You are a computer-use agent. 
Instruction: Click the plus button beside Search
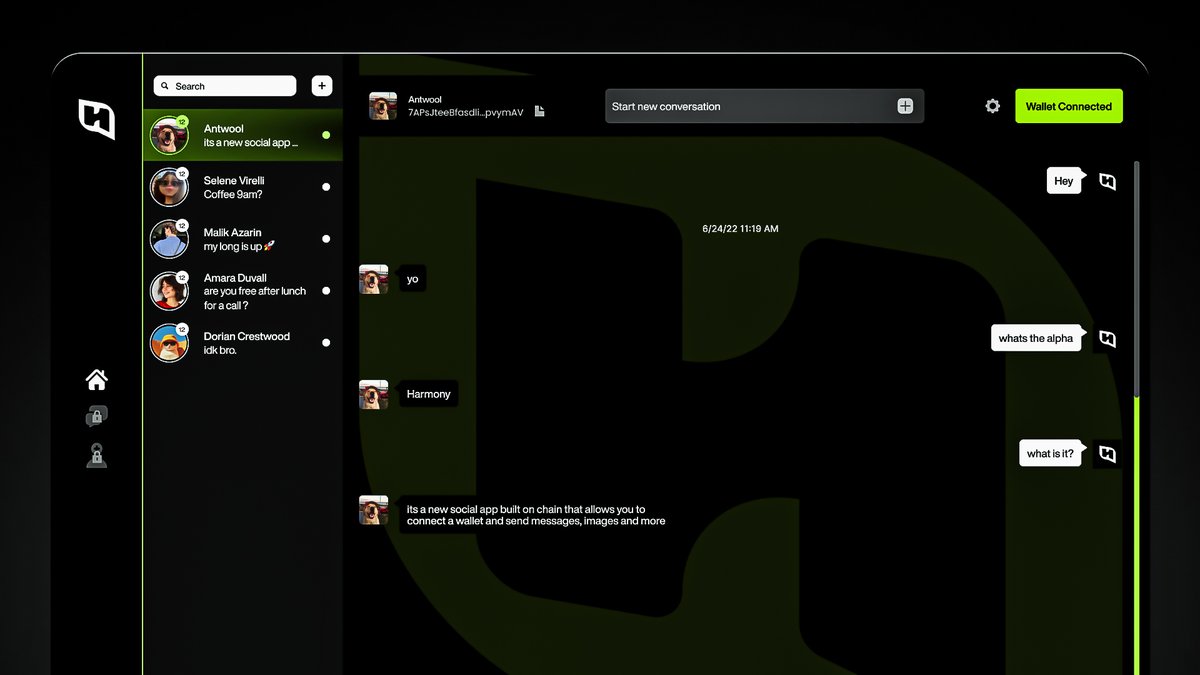[322, 86]
